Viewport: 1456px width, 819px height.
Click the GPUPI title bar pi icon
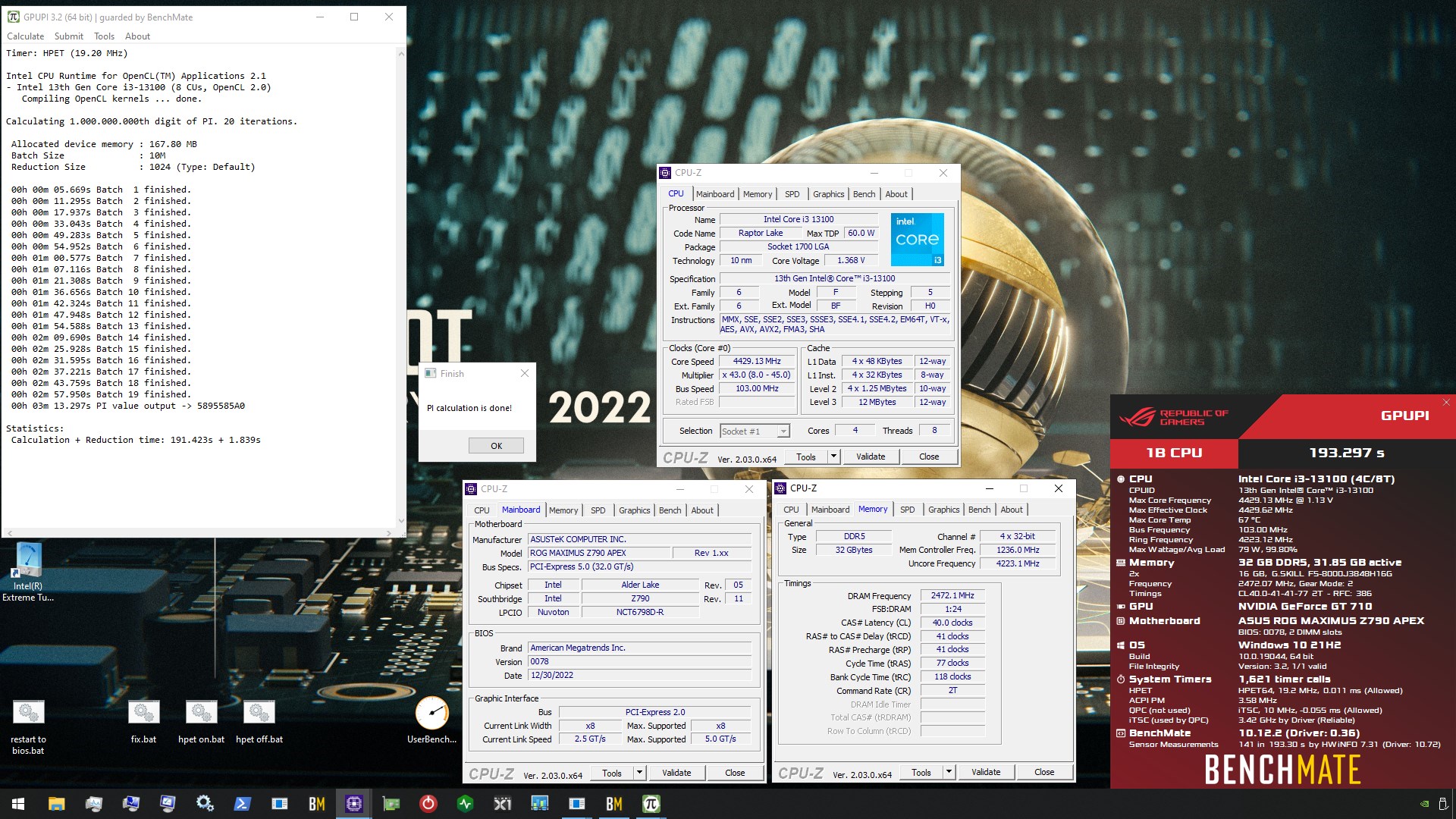coord(13,17)
